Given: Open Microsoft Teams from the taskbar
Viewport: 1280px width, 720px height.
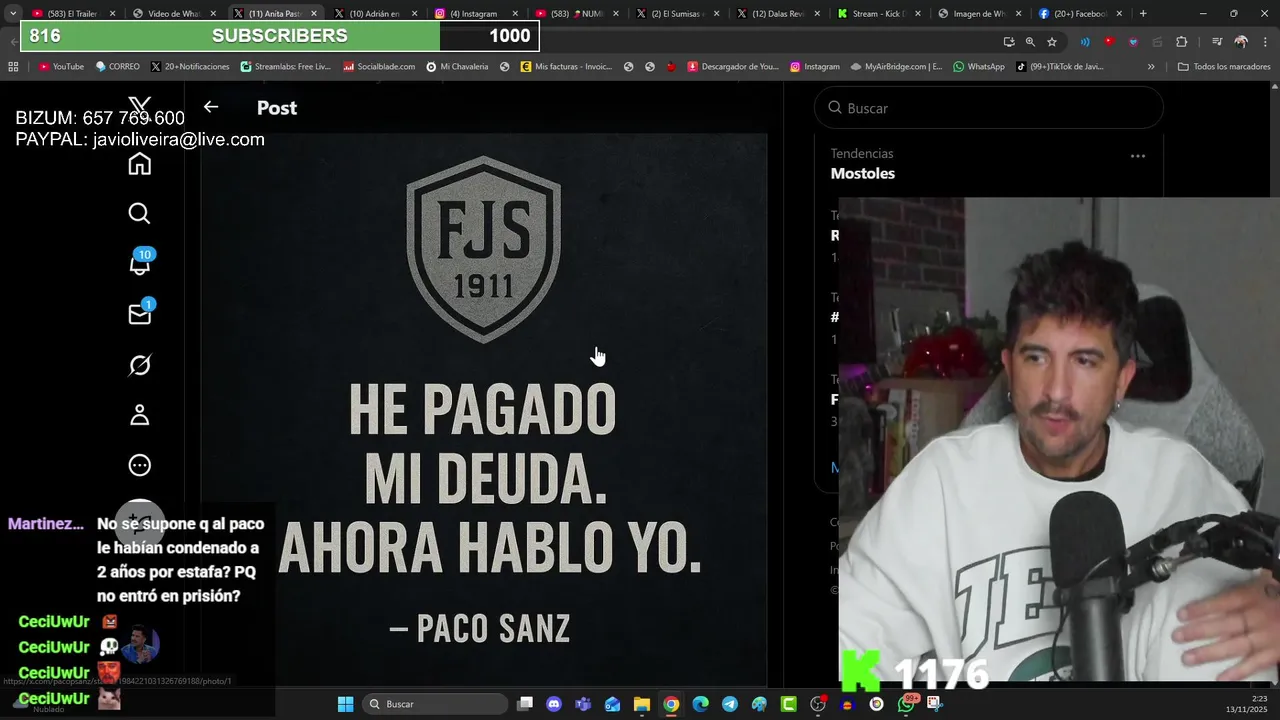Looking at the screenshot, I should coord(583,704).
